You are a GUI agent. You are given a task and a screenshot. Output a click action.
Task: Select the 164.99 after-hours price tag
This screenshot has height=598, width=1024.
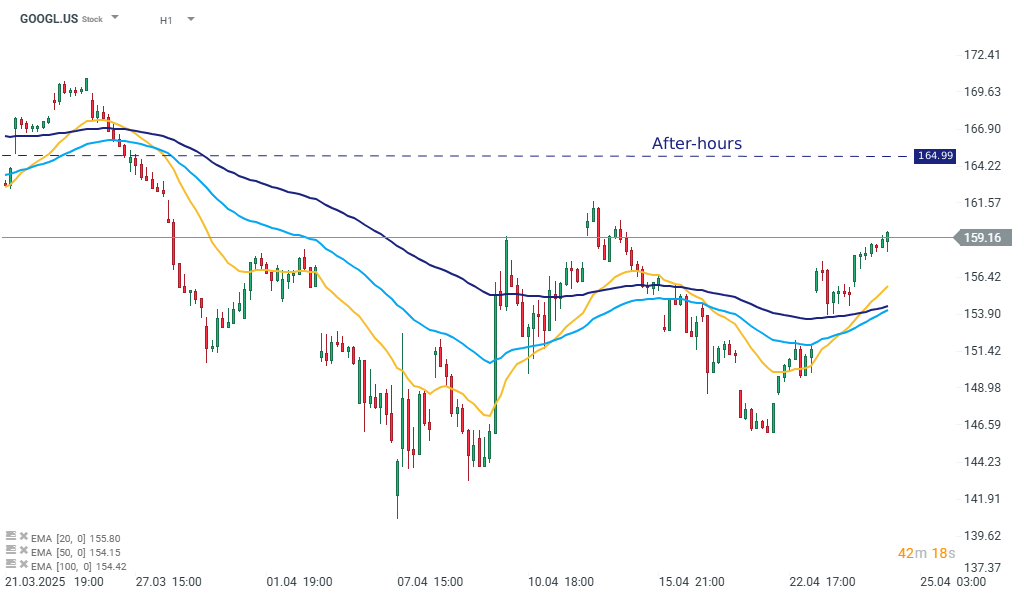935,156
